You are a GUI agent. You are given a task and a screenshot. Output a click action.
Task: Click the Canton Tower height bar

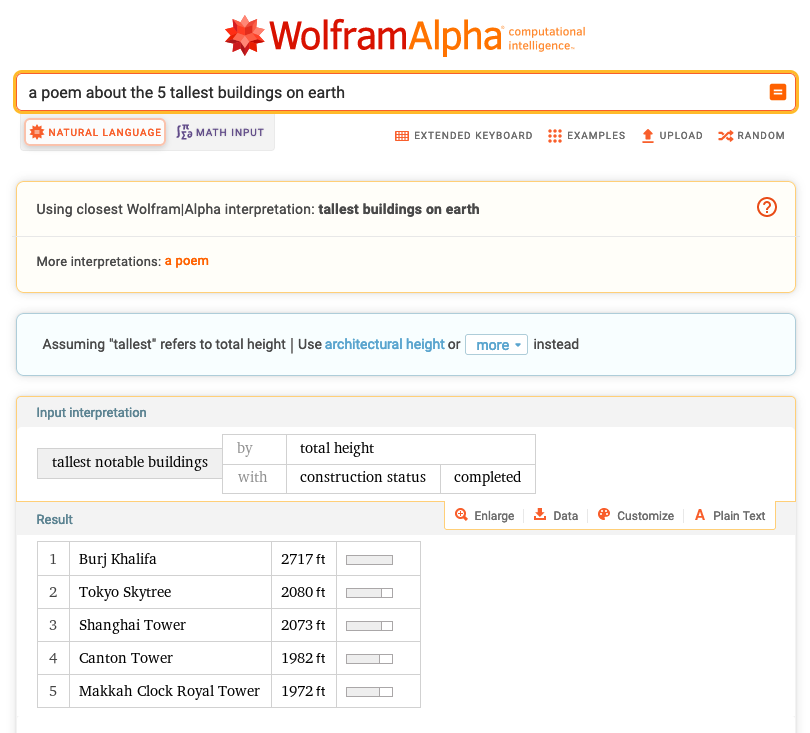point(369,659)
